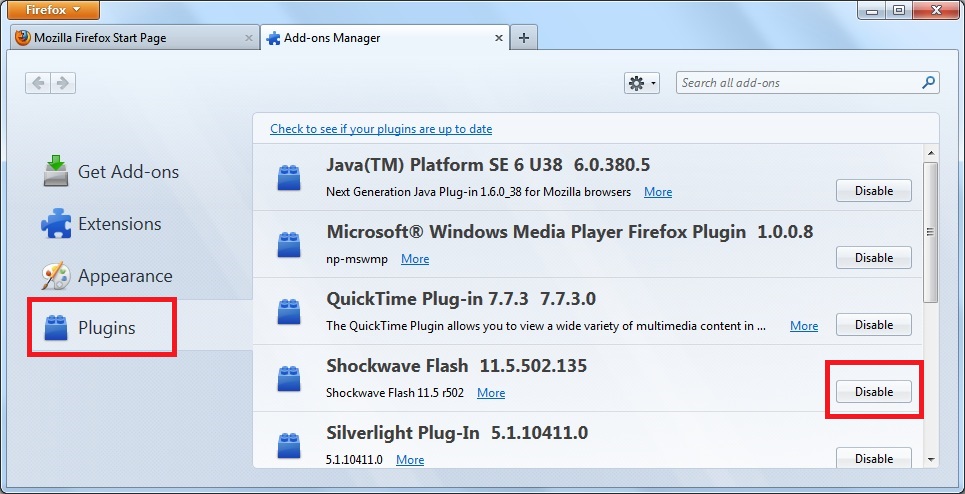Click the Search all add-ons field
965x494 pixels.
coord(807,83)
